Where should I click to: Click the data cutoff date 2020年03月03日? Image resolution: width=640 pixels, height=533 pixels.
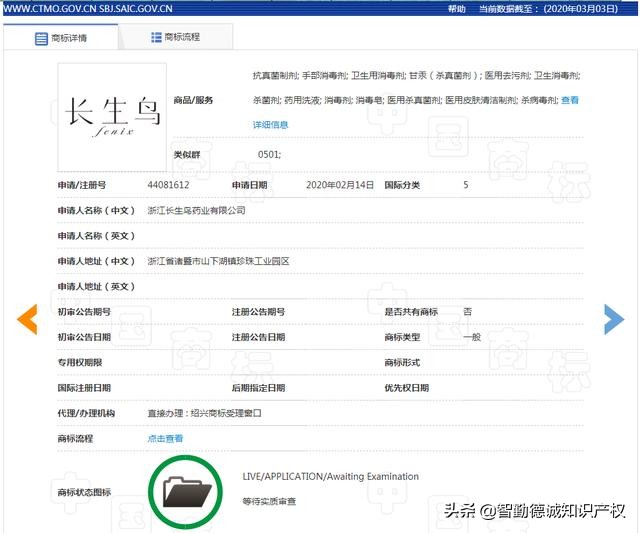point(581,9)
